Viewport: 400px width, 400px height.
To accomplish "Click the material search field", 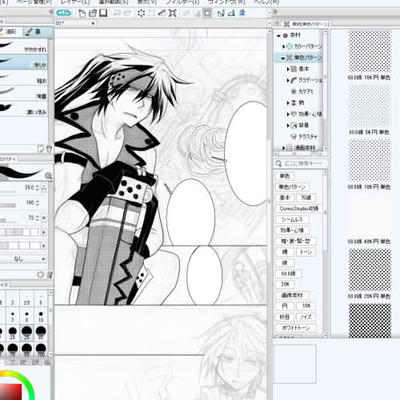I will [x=301, y=164].
